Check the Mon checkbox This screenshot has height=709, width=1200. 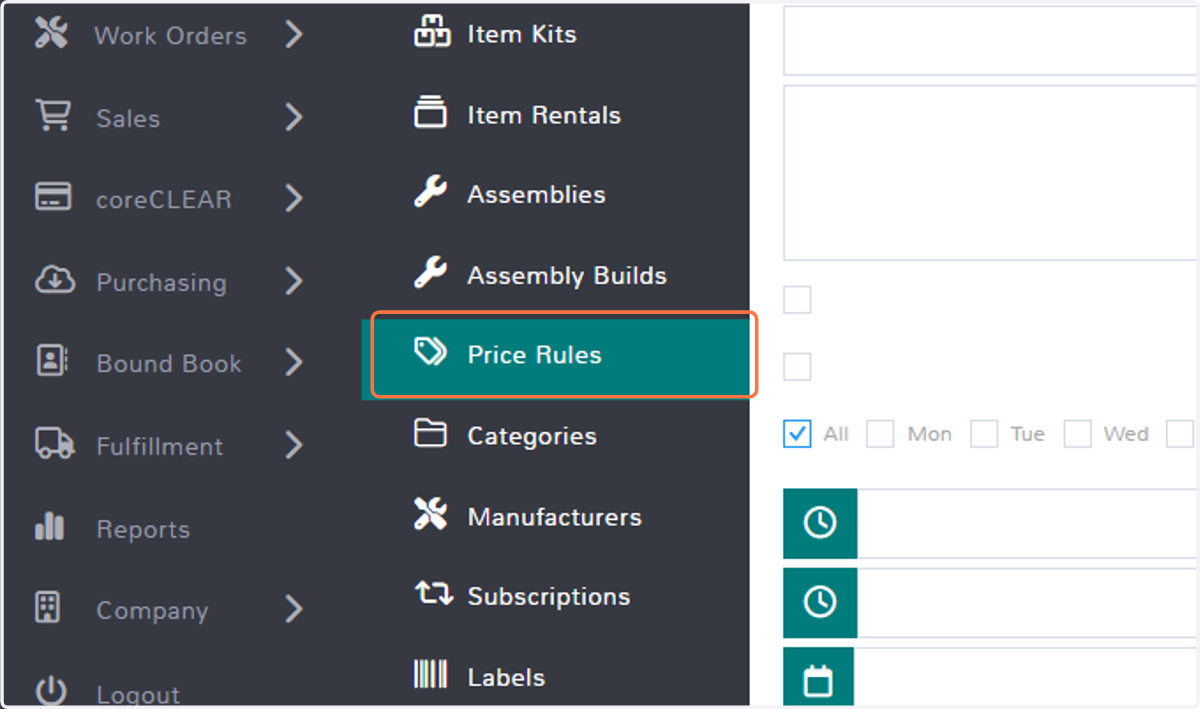coord(880,433)
